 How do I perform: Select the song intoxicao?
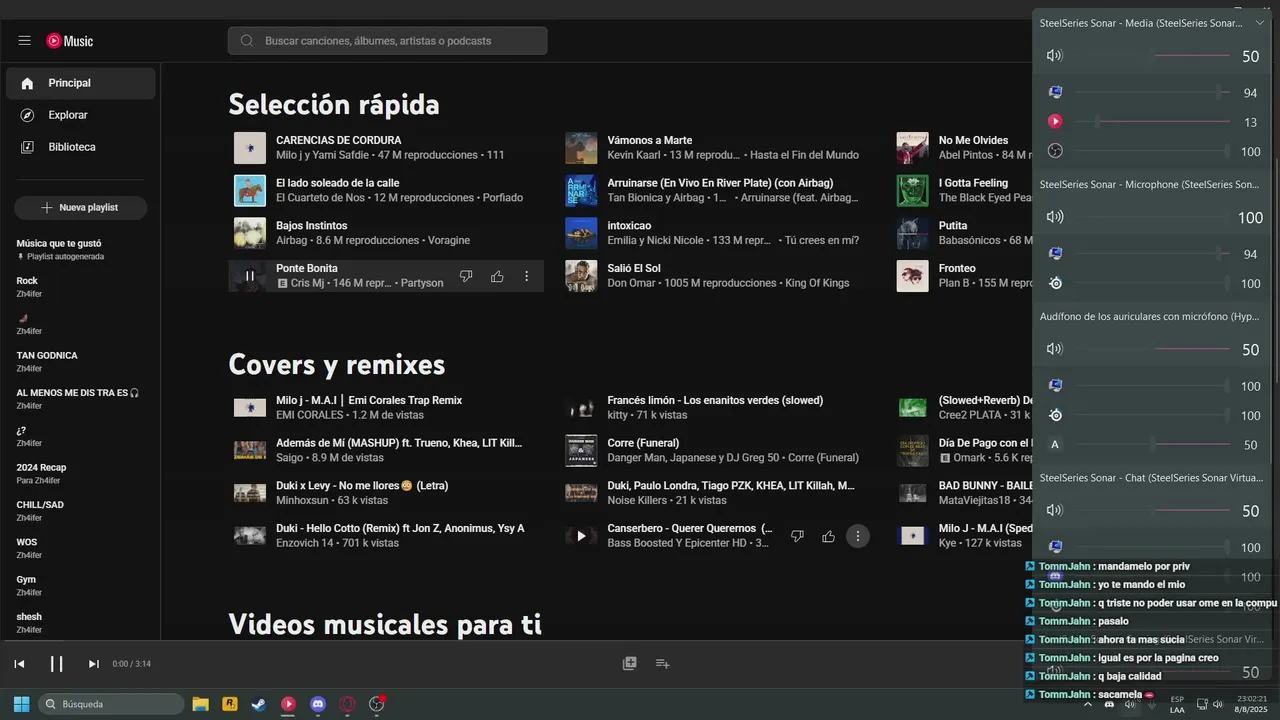pos(629,226)
